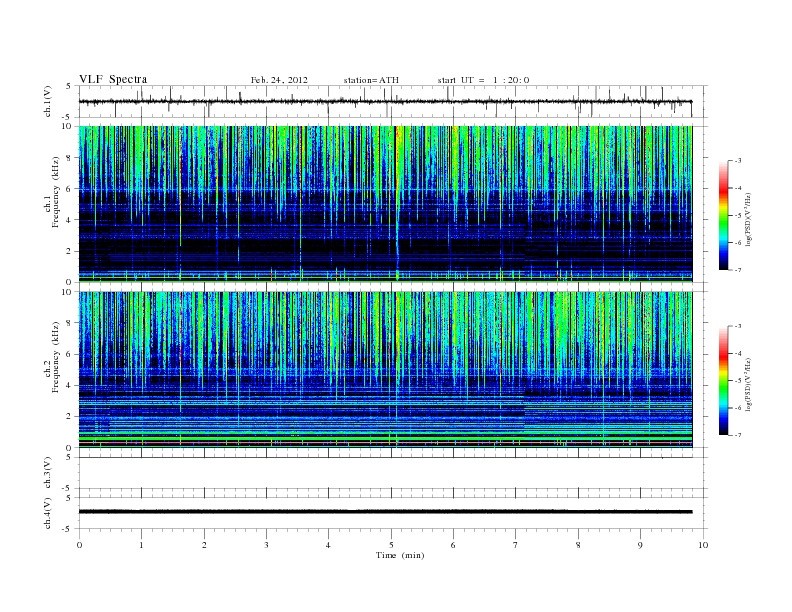This screenshot has width=792, height=612.
Task: Click time-axis tick label "9"
Action: coord(640,545)
